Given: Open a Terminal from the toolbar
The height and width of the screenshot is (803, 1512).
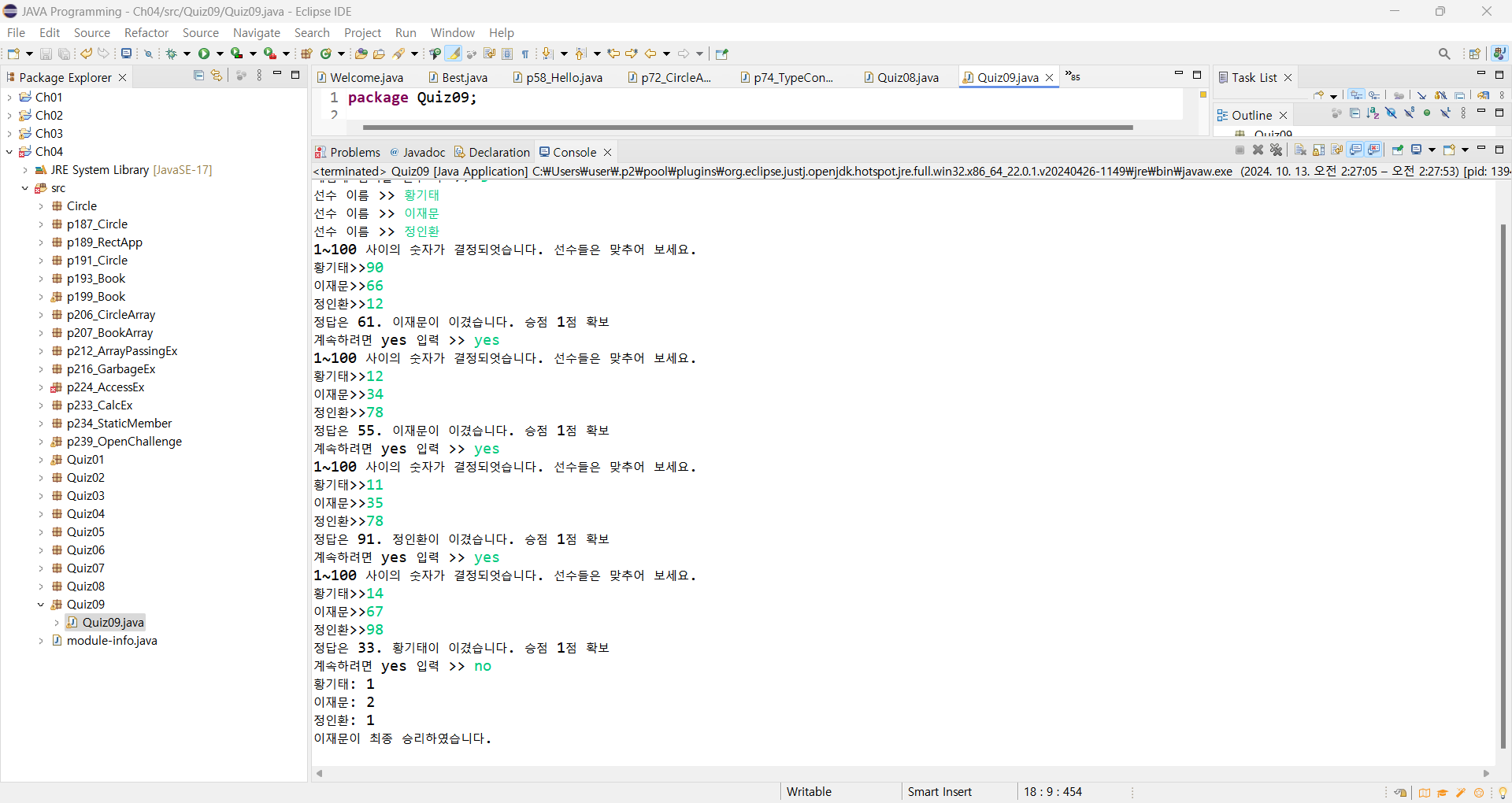Looking at the screenshot, I should (x=126, y=54).
